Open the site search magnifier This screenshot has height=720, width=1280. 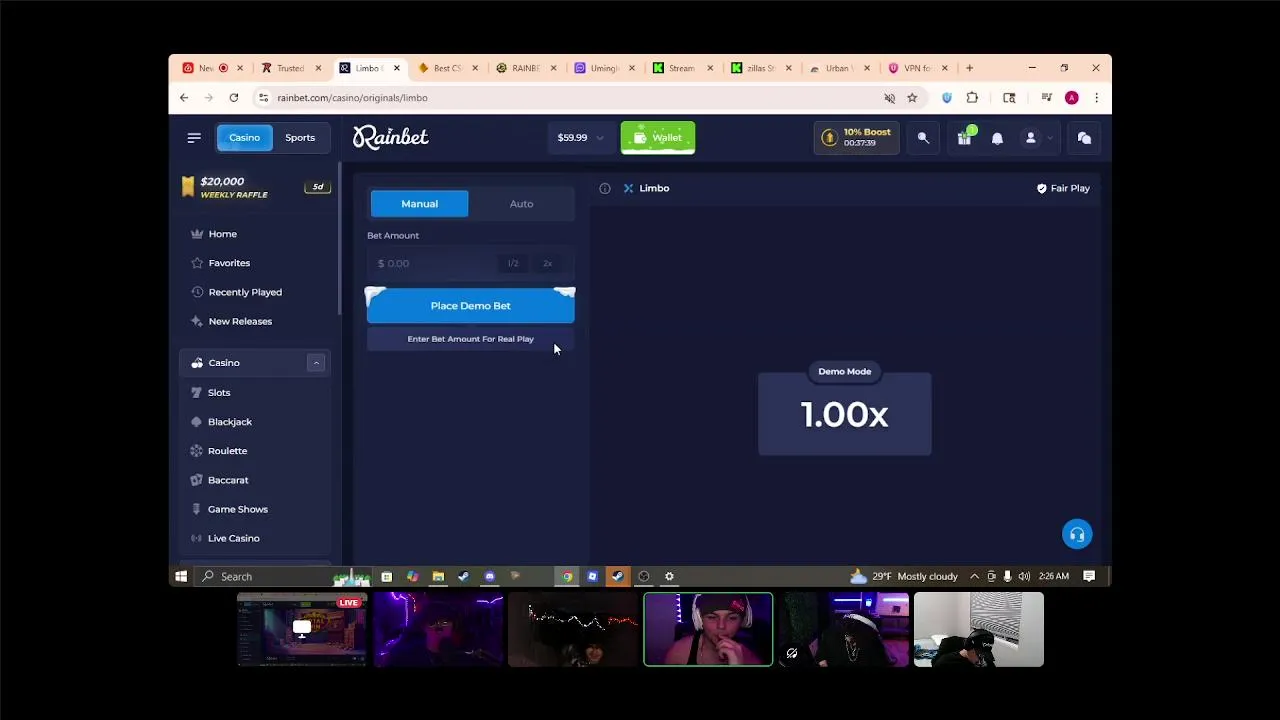923,138
